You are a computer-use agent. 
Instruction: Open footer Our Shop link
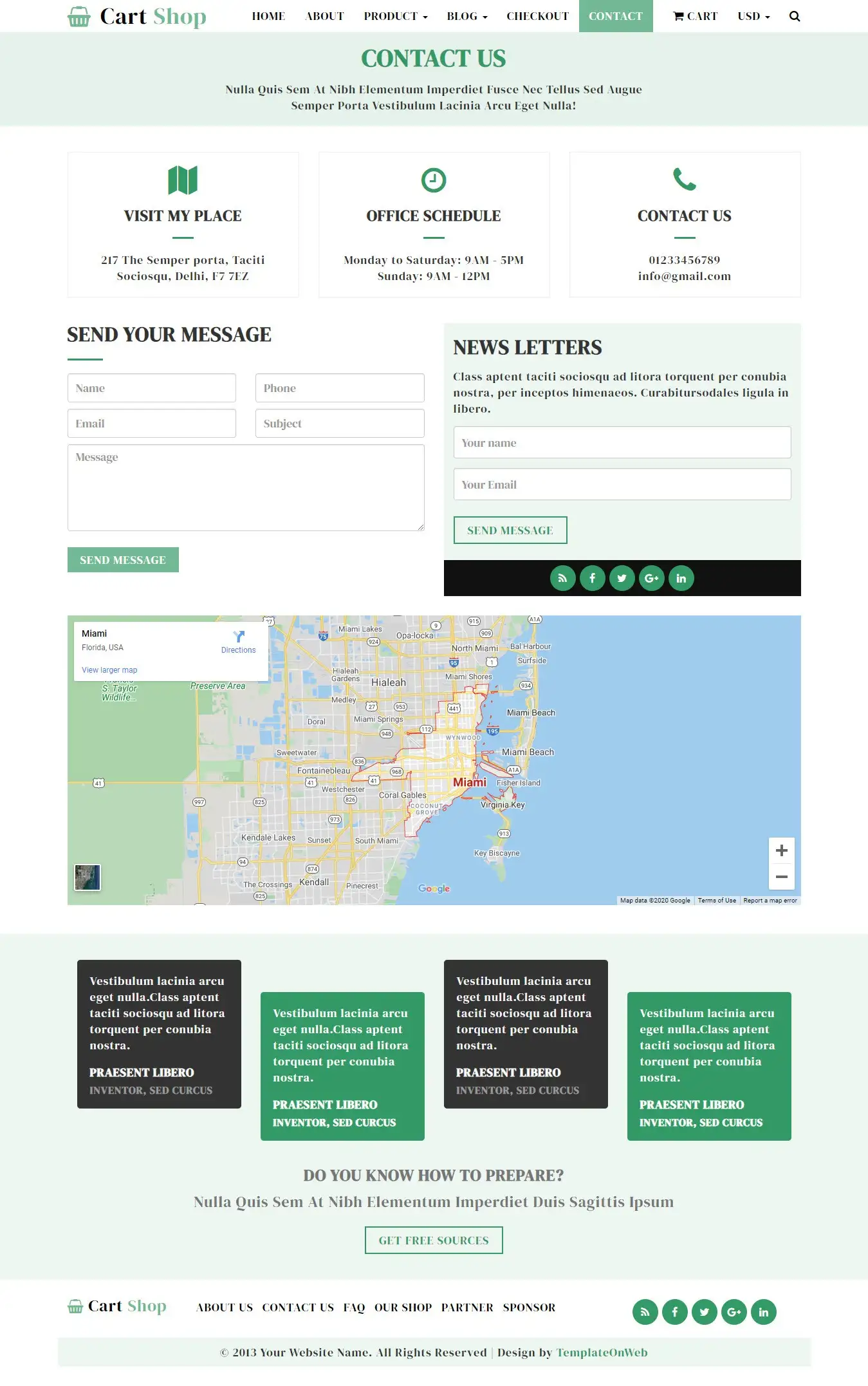pyautogui.click(x=403, y=1307)
